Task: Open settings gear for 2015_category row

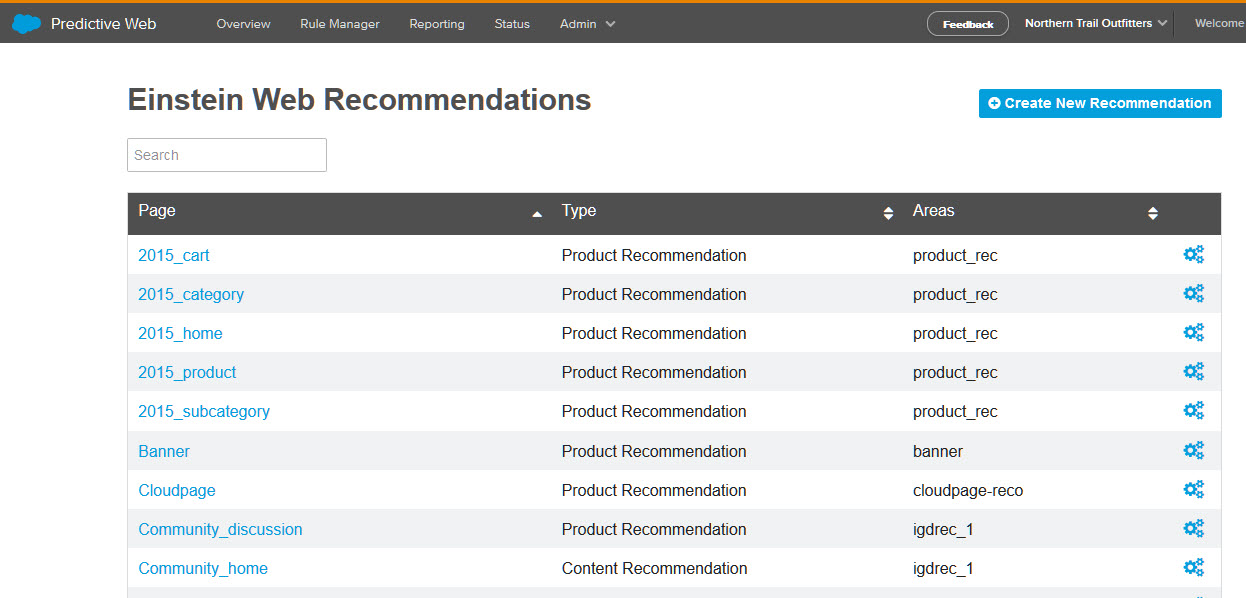Action: pyautogui.click(x=1193, y=293)
